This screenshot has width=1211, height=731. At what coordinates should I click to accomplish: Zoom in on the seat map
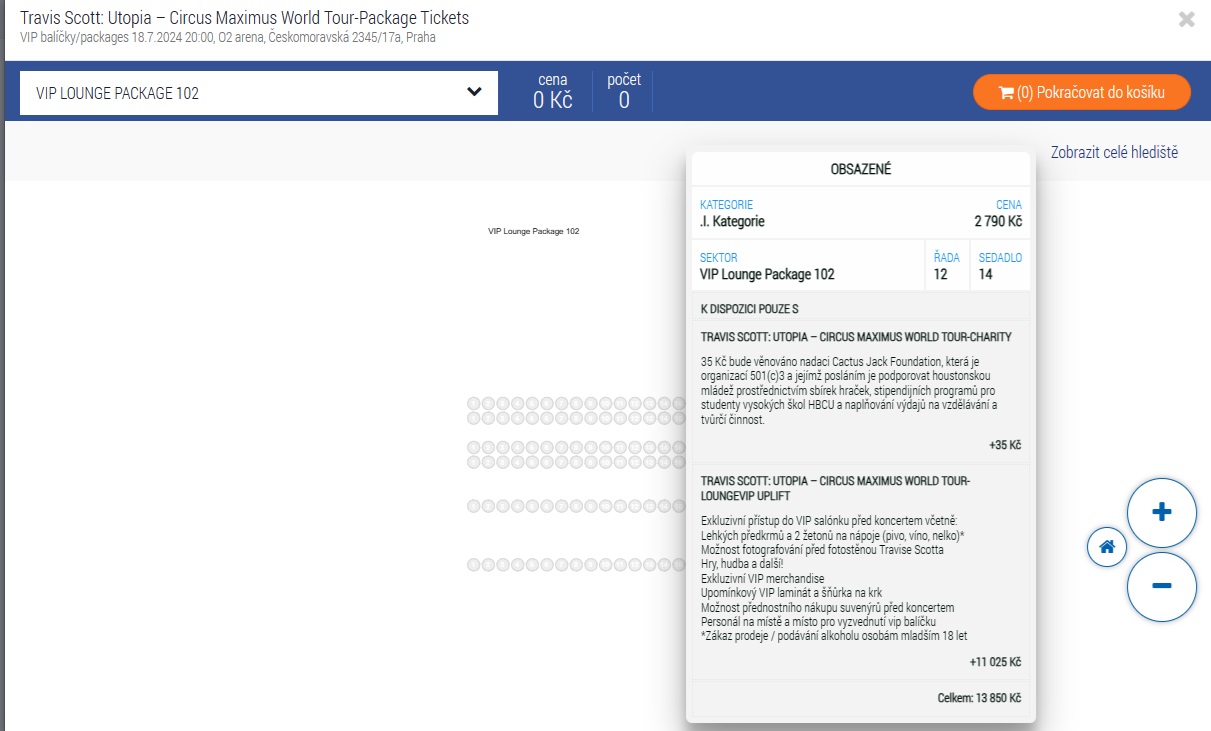1161,513
